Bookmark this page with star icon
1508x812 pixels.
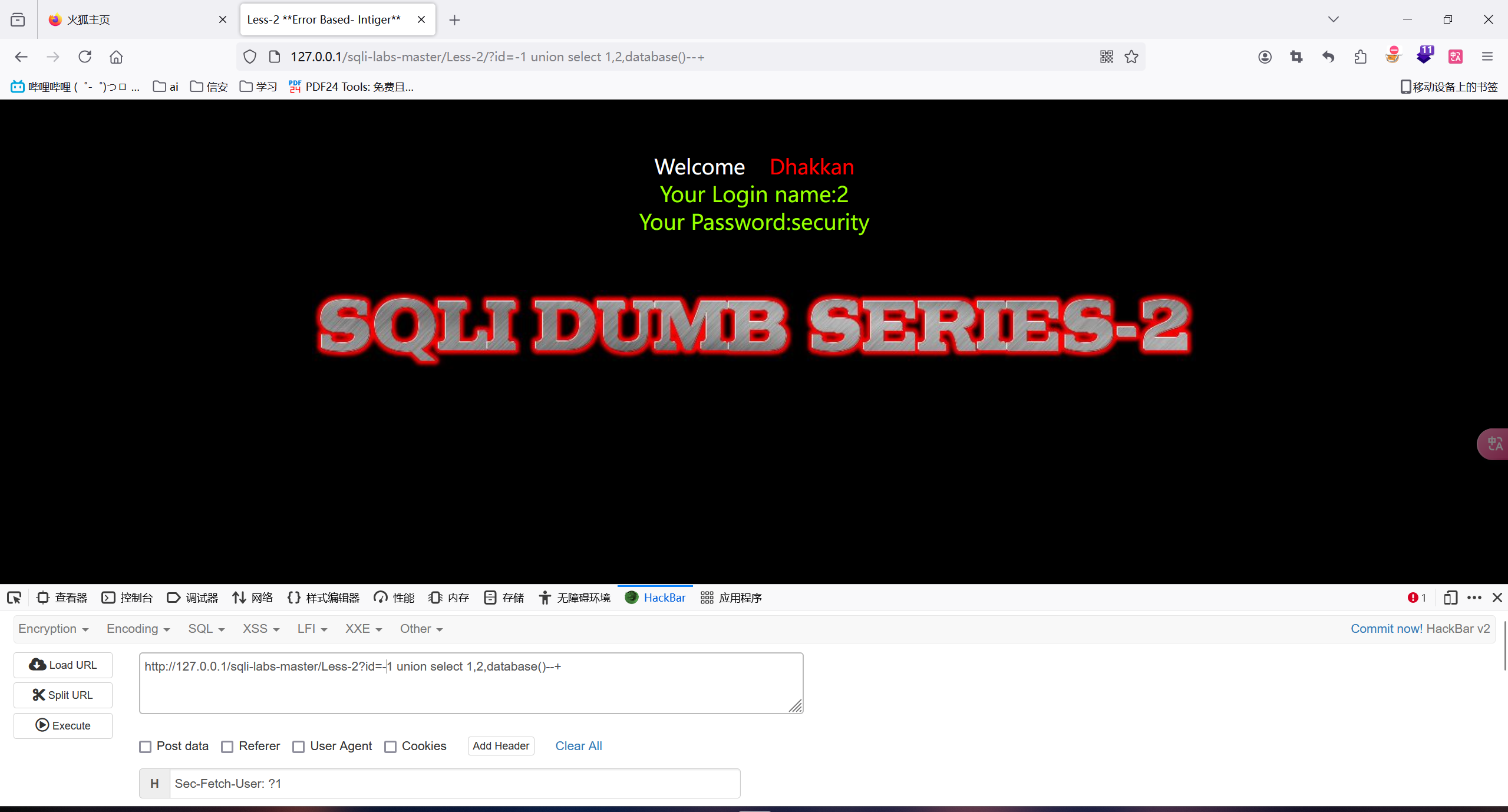[x=1131, y=57]
